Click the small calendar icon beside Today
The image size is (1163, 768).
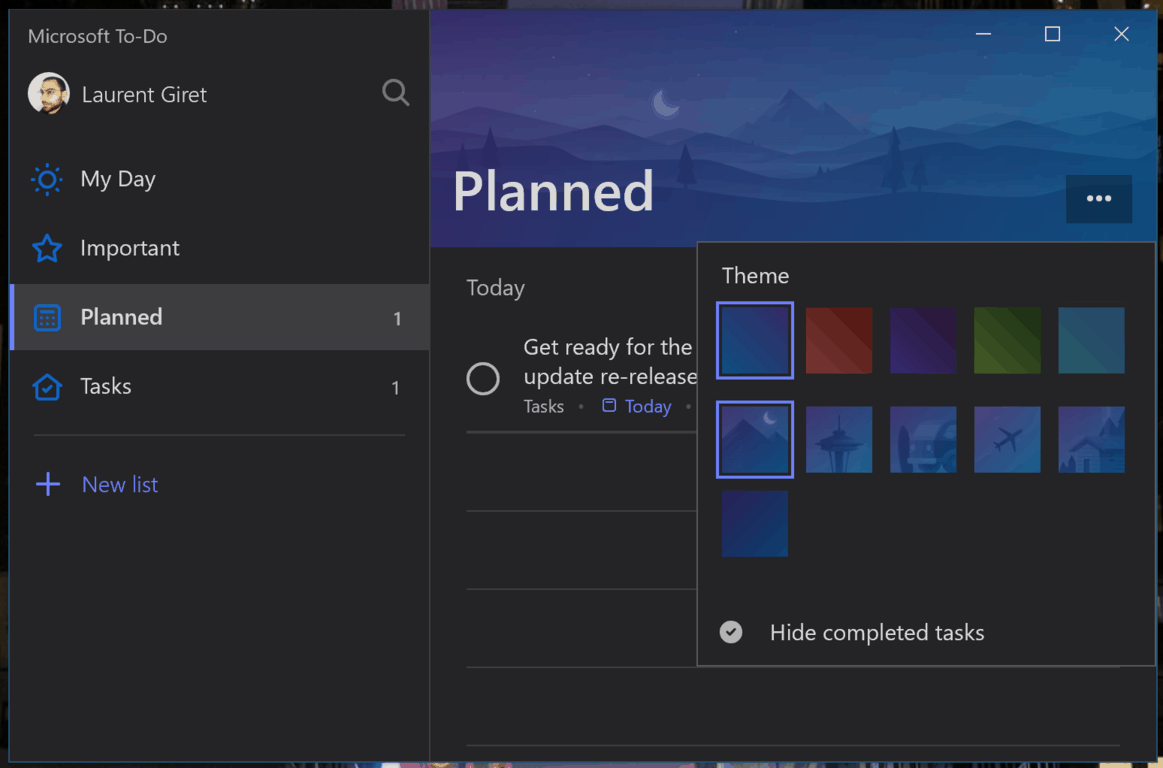(609, 405)
